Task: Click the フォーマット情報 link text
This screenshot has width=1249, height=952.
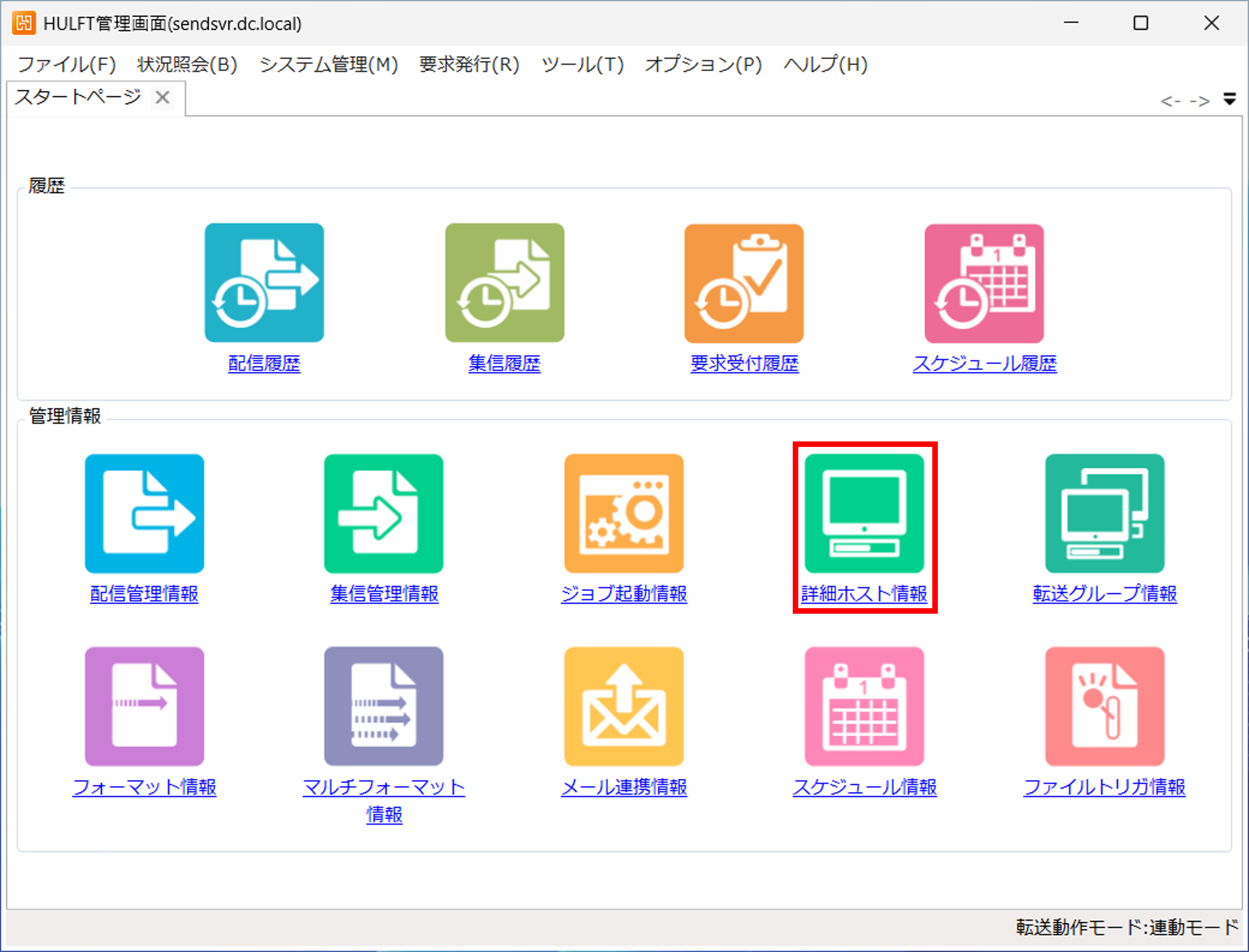Action: click(x=145, y=787)
